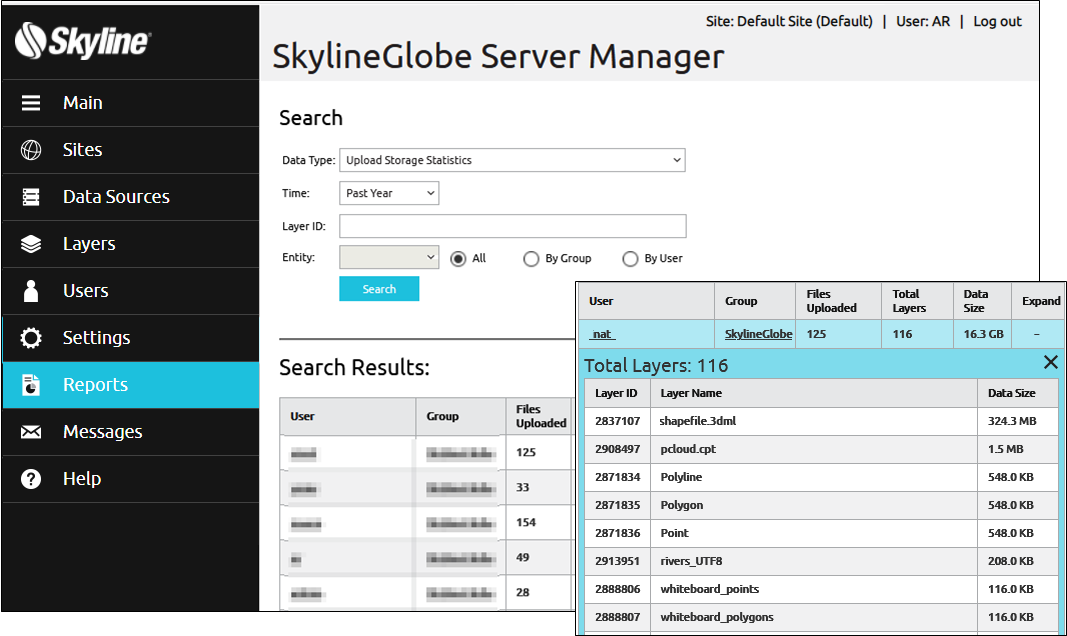Open the Entity dropdown list
1067x636 pixels.
[389, 257]
